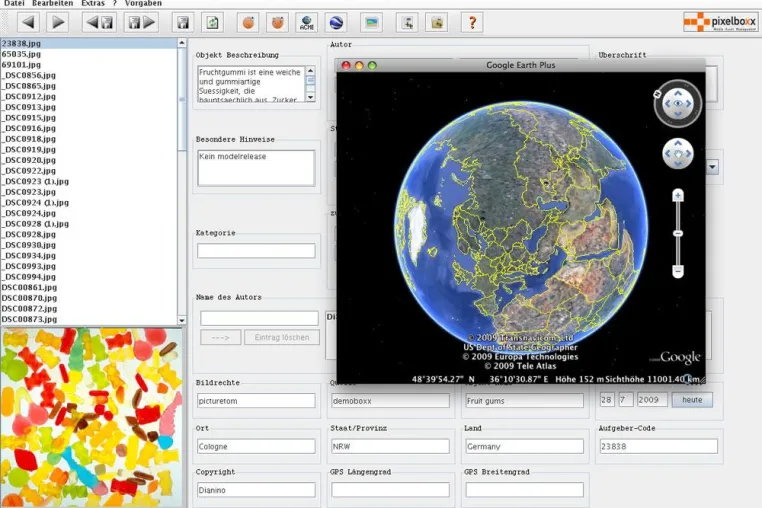Click the pixelboxx logo
This screenshot has height=508, width=762.
pyautogui.click(x=720, y=22)
